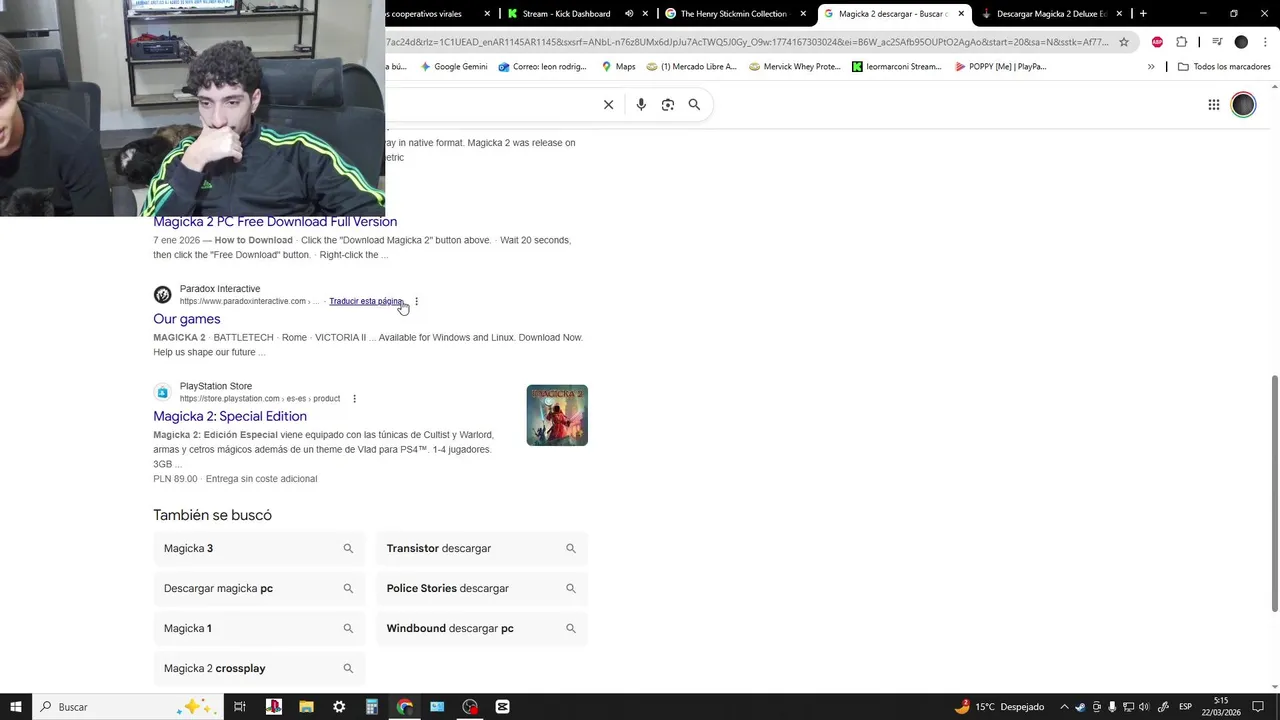The height and width of the screenshot is (720, 1280).
Task: Search related term Magicka 2 crossplay
Action: pos(259,668)
